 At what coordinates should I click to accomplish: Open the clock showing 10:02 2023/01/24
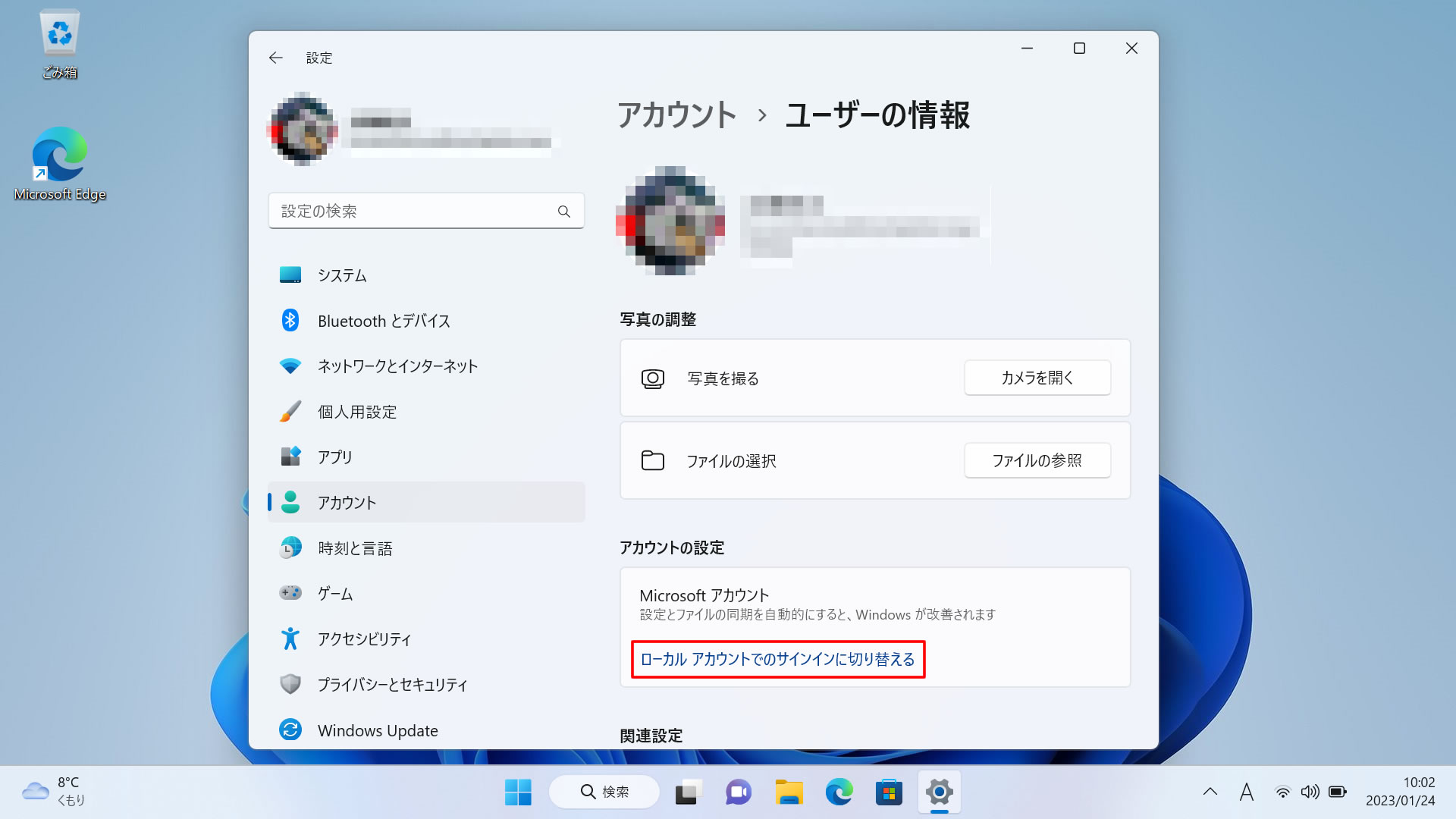point(1400,791)
